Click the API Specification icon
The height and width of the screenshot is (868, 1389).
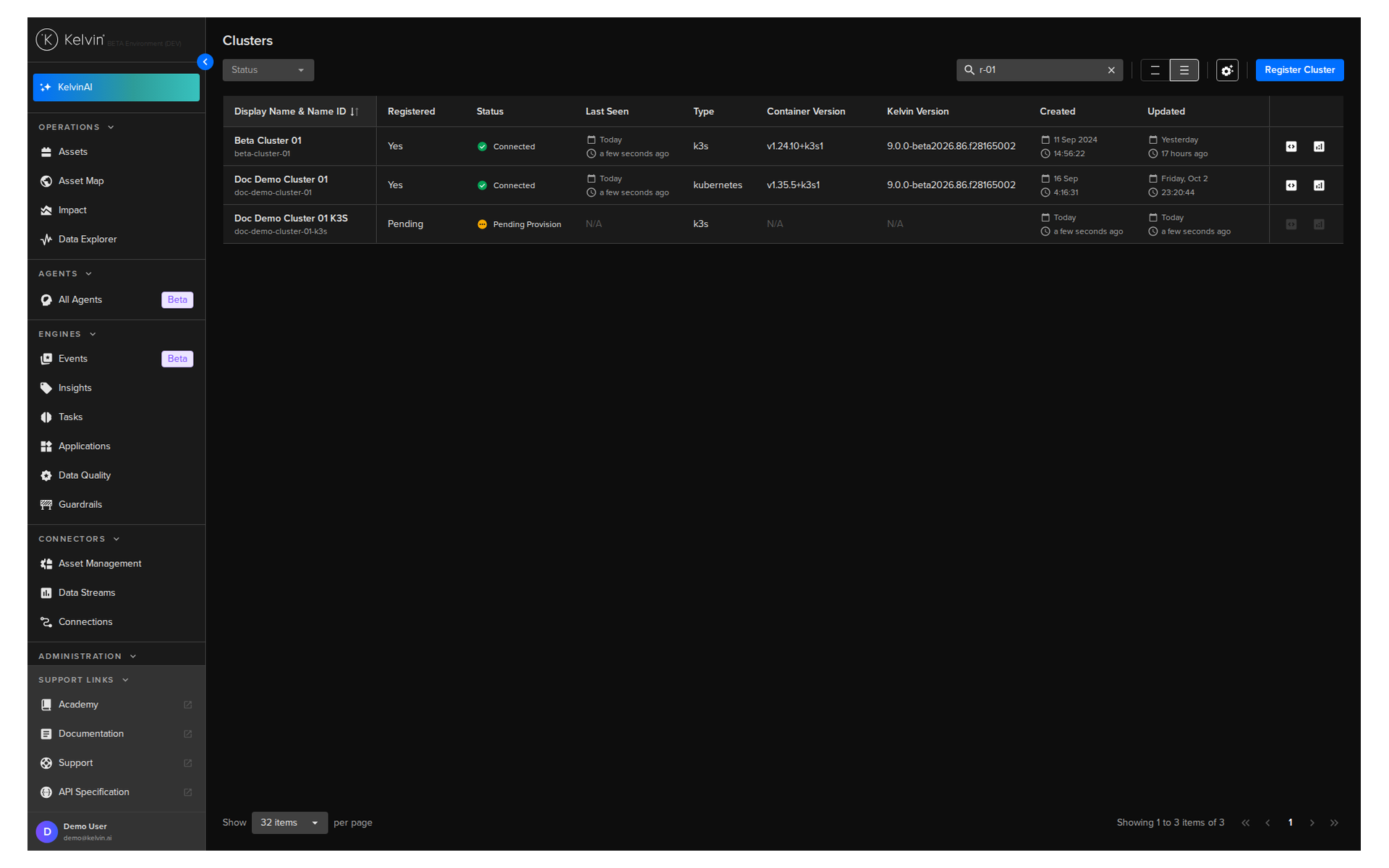(x=46, y=792)
